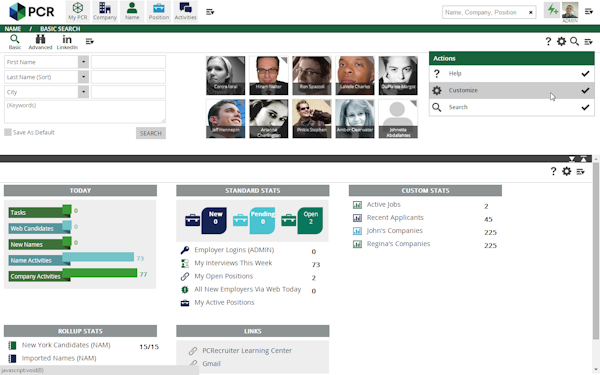Screen dimensions: 600x375
Task: Open Regina's Companies custom stat
Action: point(398,244)
